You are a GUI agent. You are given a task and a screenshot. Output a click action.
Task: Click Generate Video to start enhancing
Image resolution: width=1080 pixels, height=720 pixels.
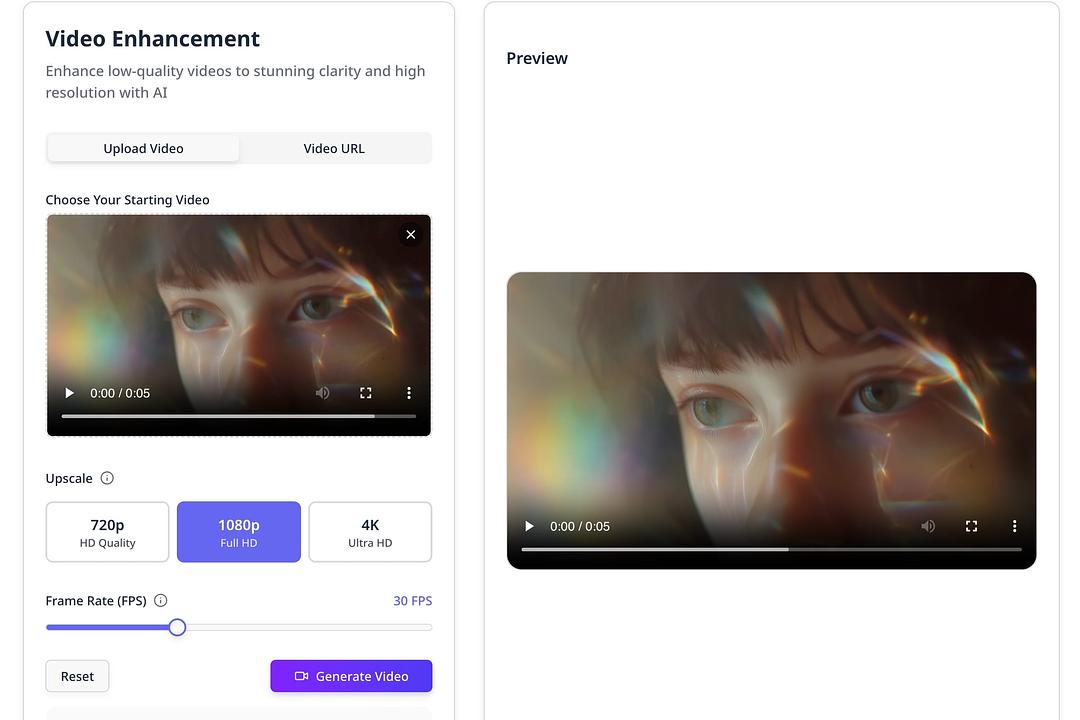coord(351,676)
